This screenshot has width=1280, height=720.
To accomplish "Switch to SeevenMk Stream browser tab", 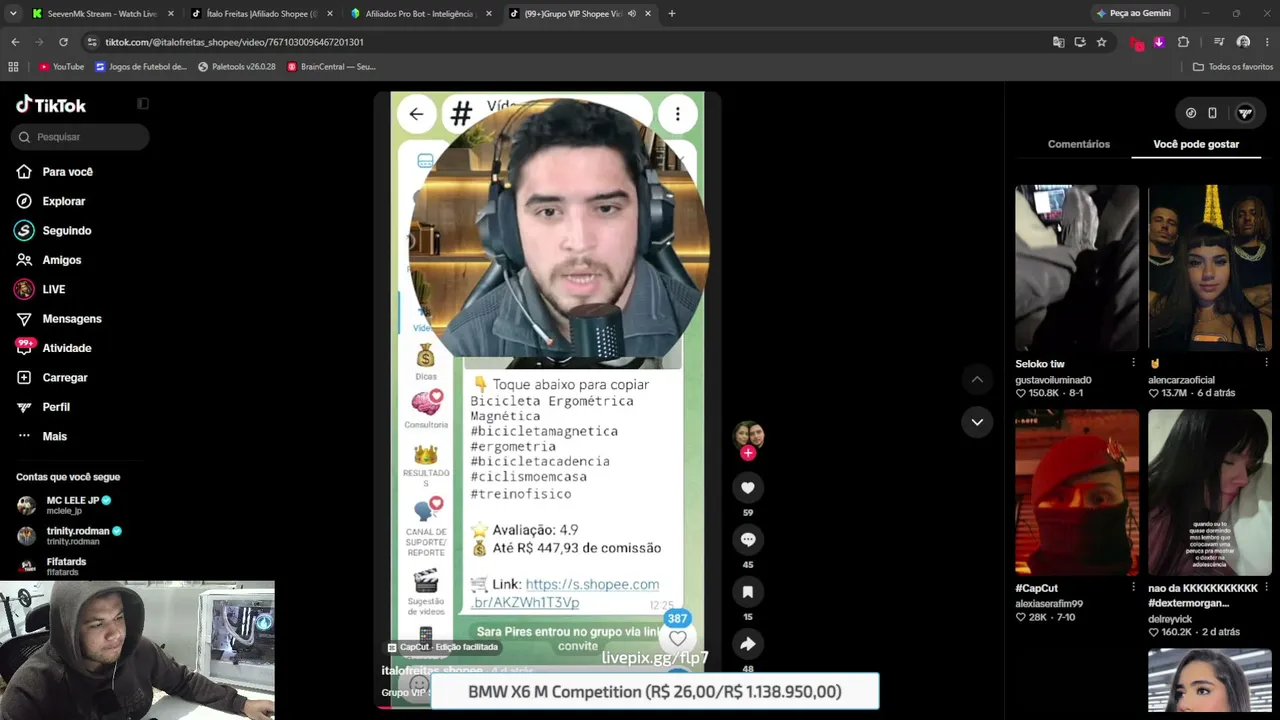I will point(100,14).
